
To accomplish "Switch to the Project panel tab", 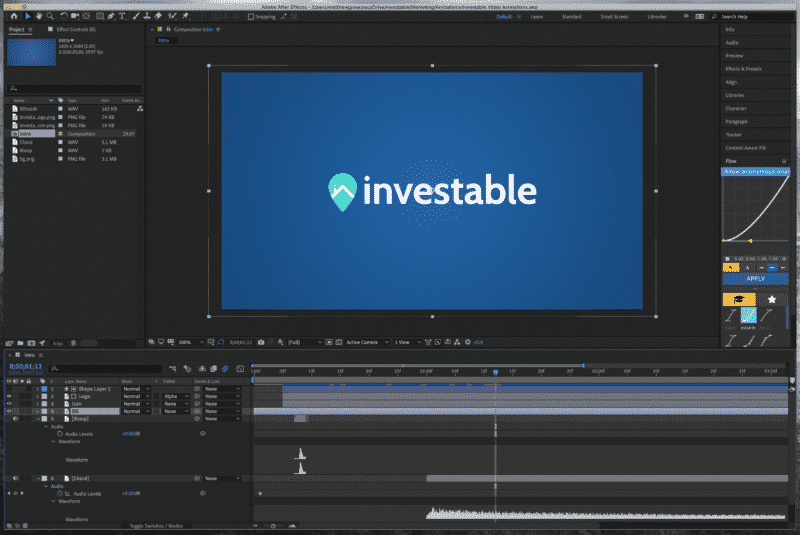I will (16, 29).
